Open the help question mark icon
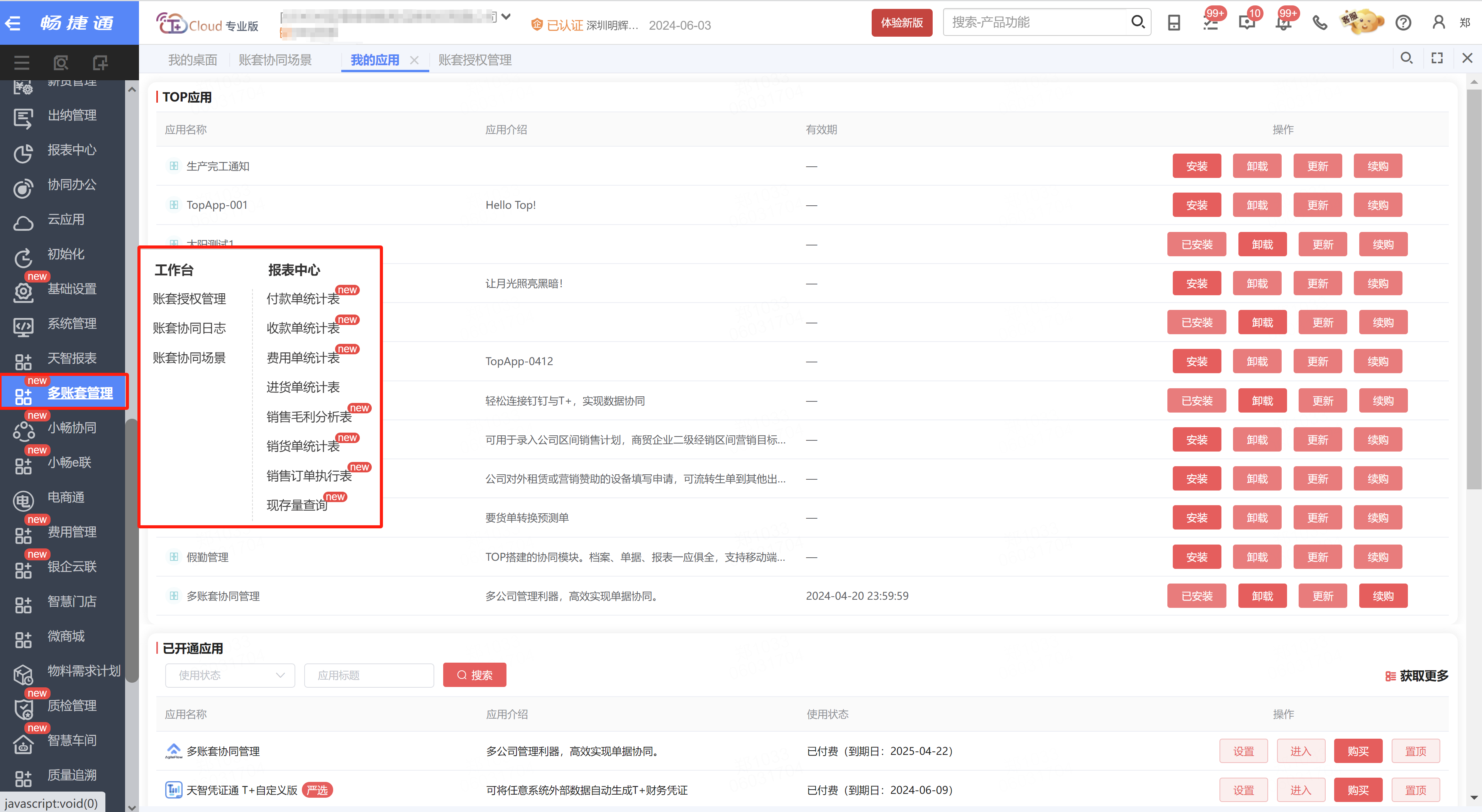1482x812 pixels. tap(1404, 23)
